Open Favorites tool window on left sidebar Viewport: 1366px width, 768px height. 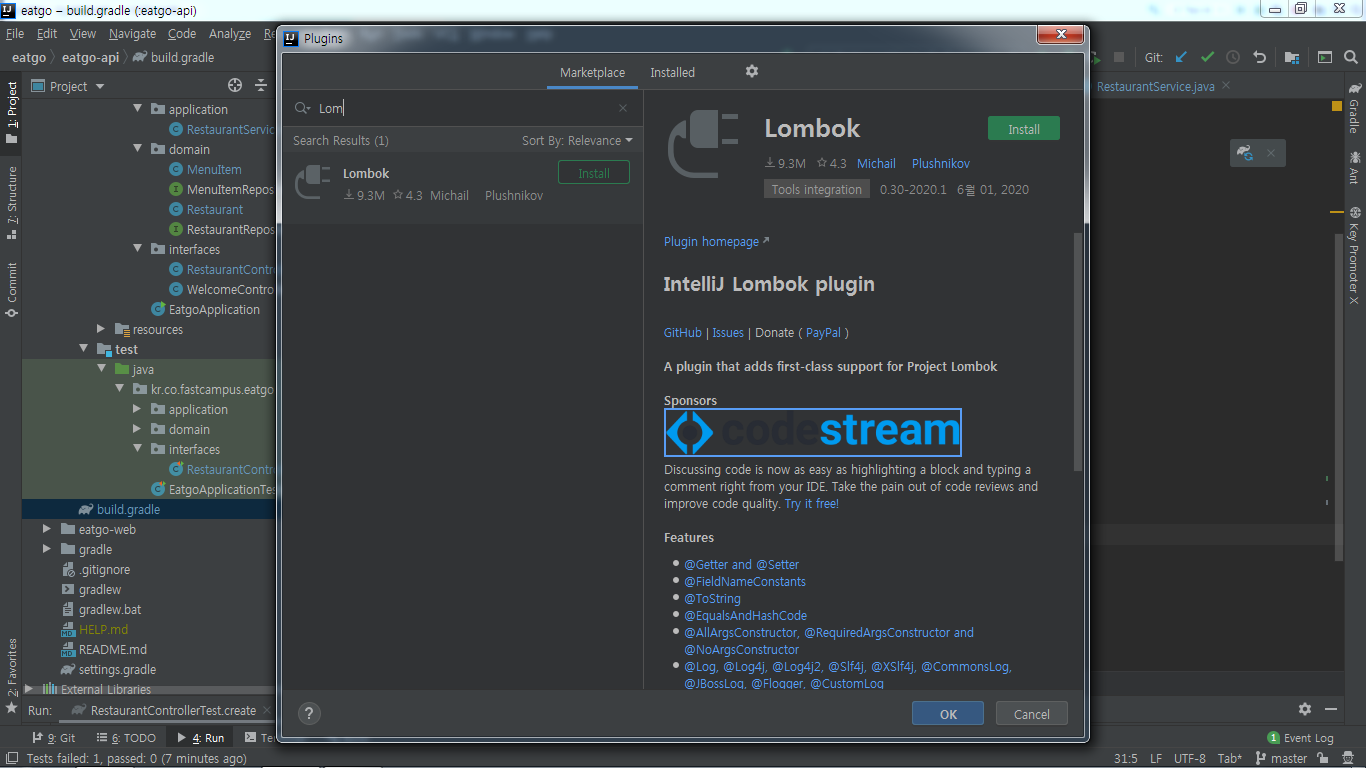(x=12, y=676)
